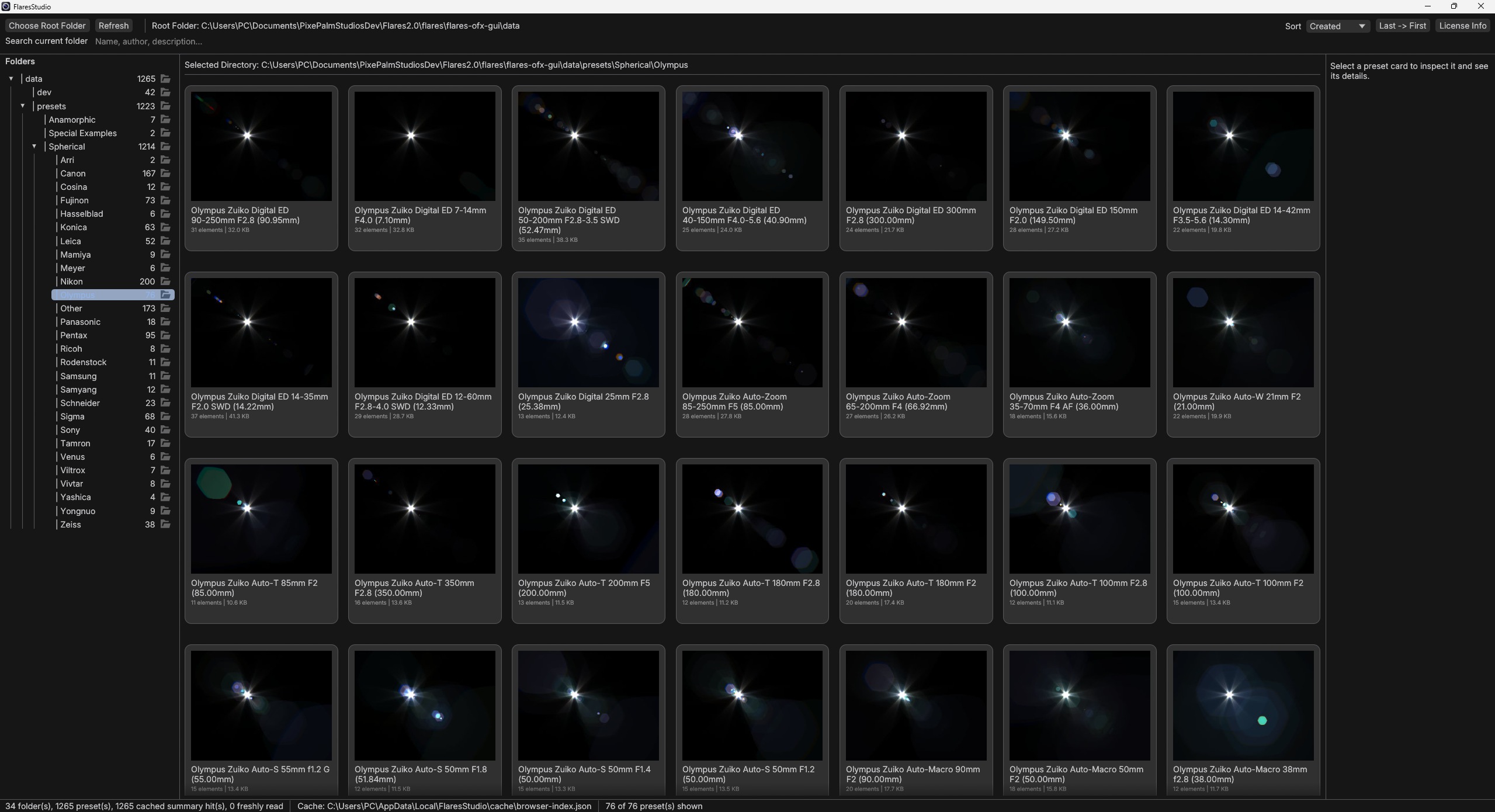Viewport: 1495px width, 812px height.
Task: Select Zuiko Digital ED 7-14mm F4.0 preset
Action: tap(425, 168)
